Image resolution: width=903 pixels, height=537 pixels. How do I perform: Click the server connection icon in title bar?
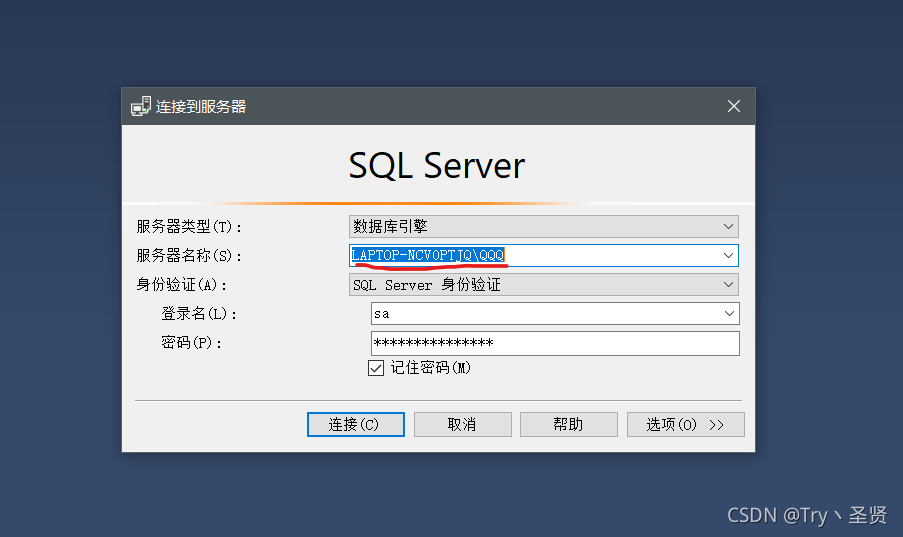tap(141, 106)
